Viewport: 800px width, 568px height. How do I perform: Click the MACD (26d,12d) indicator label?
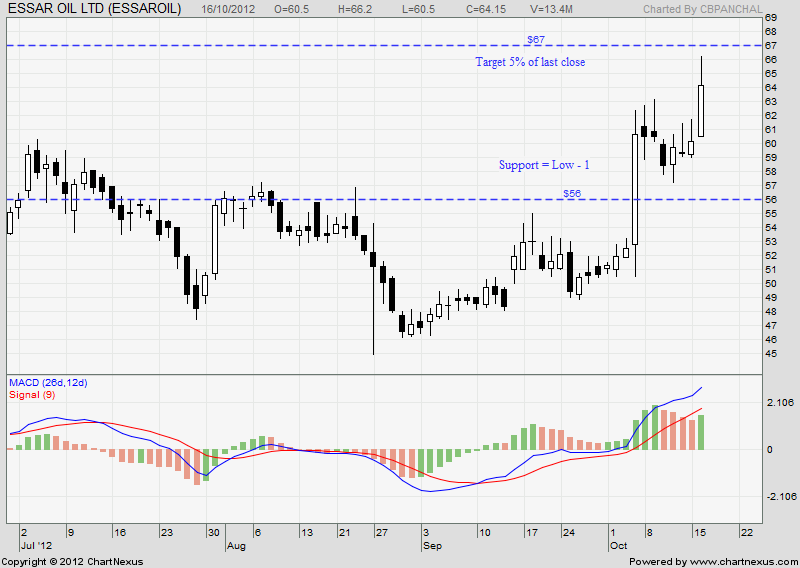48,383
